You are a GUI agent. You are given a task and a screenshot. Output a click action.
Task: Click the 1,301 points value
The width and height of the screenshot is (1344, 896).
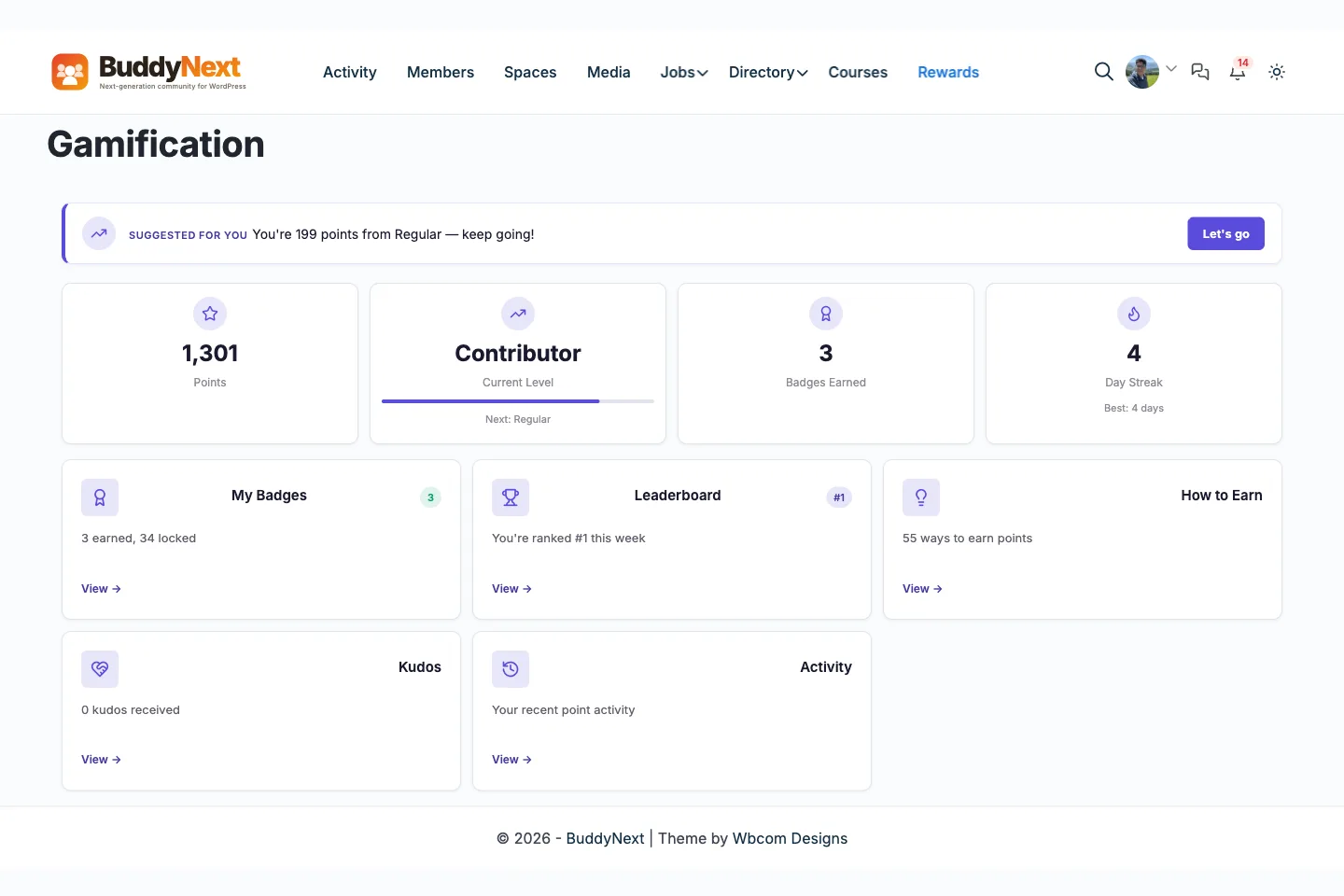pos(210,353)
